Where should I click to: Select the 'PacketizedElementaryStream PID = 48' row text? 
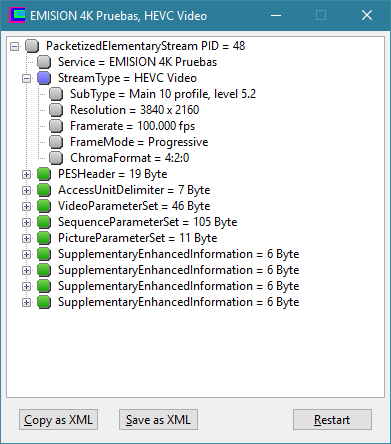pos(146,46)
